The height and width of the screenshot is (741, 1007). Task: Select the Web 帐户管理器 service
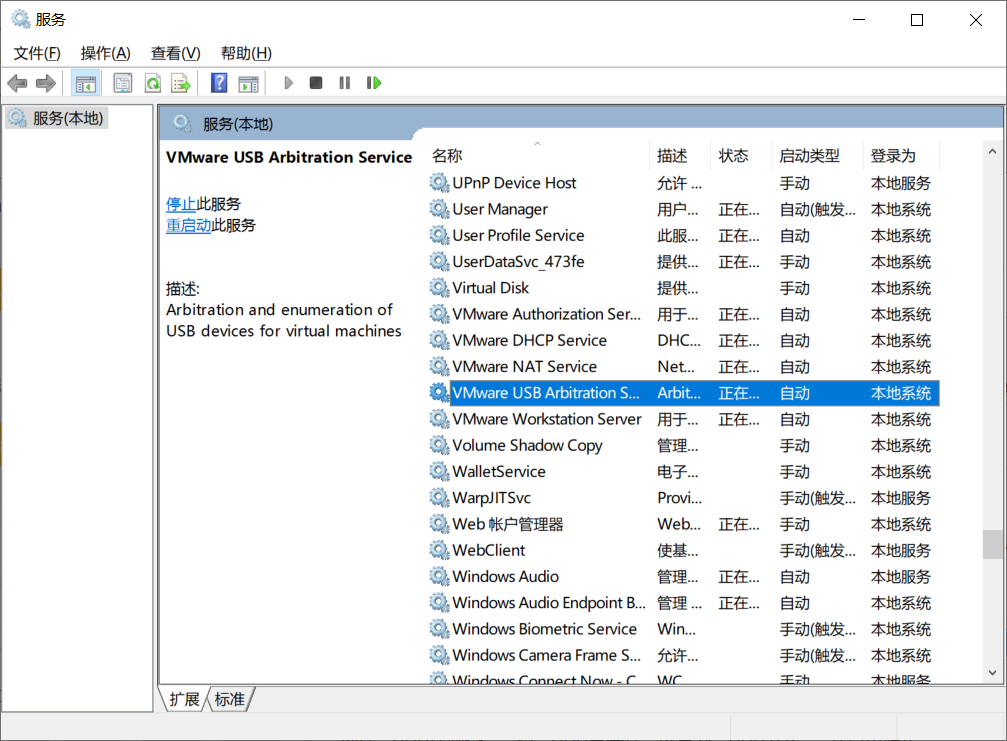pos(683,524)
